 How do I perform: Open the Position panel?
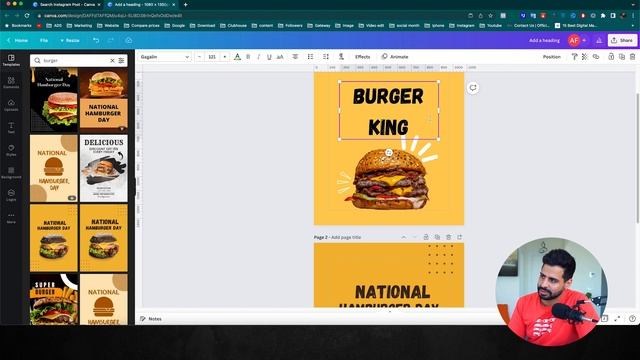tap(551, 57)
